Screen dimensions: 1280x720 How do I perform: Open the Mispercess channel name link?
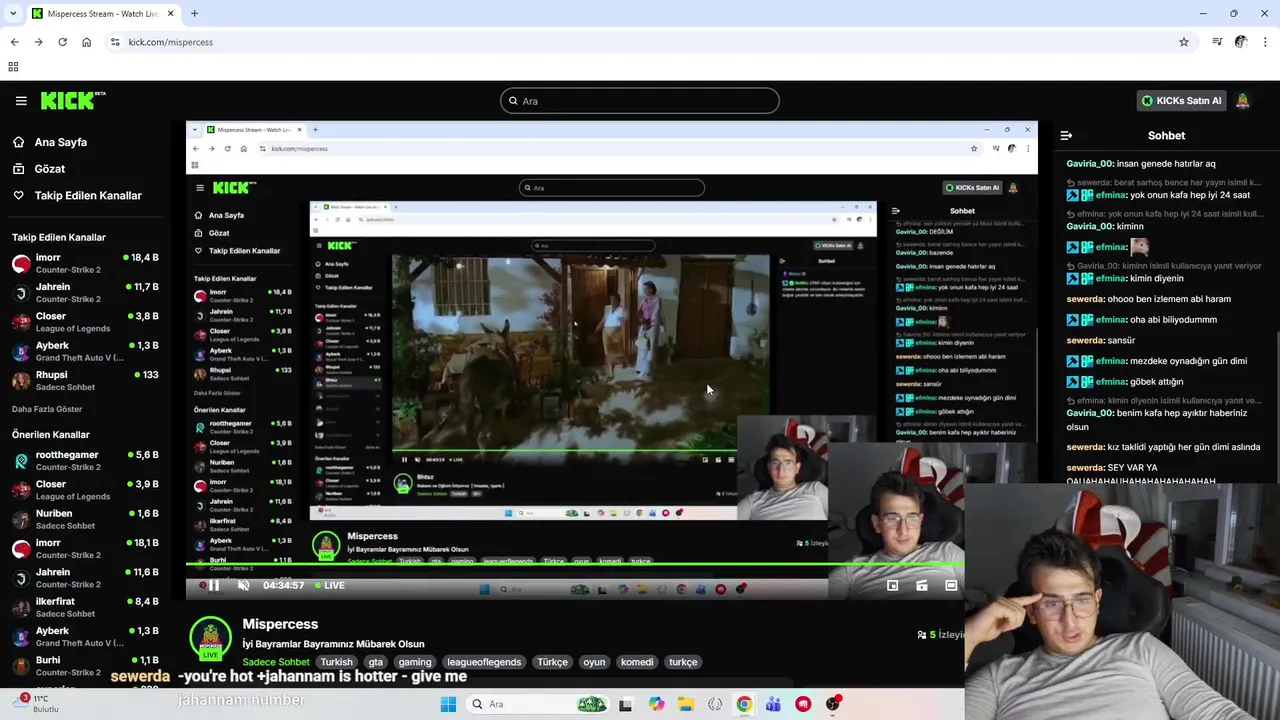(280, 624)
